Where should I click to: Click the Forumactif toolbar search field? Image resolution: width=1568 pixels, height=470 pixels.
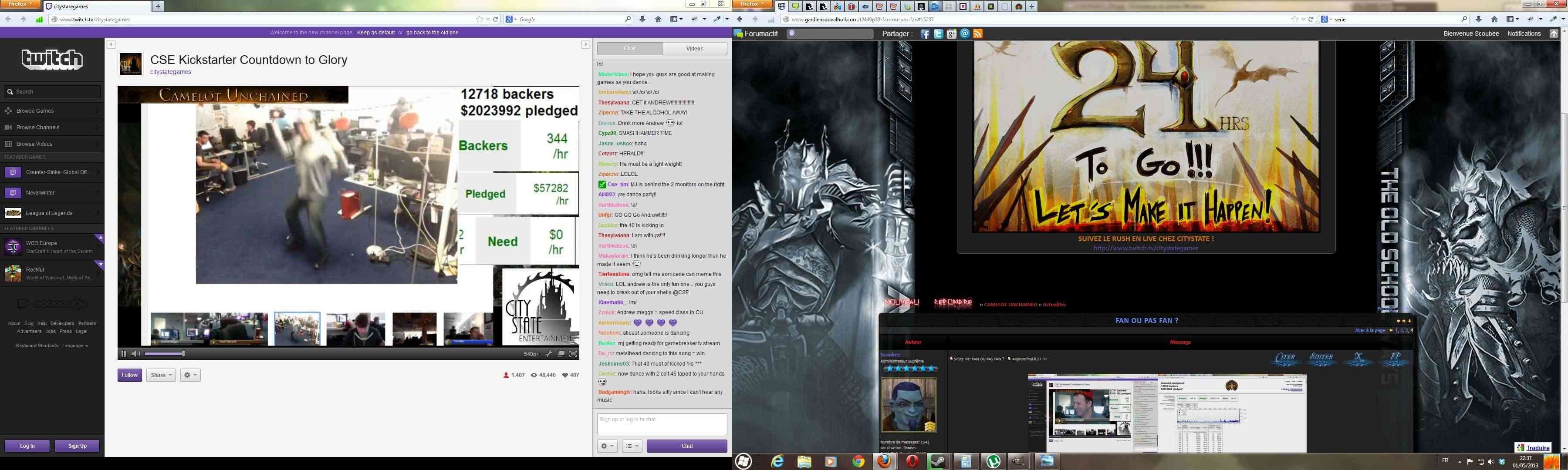pyautogui.click(x=830, y=34)
